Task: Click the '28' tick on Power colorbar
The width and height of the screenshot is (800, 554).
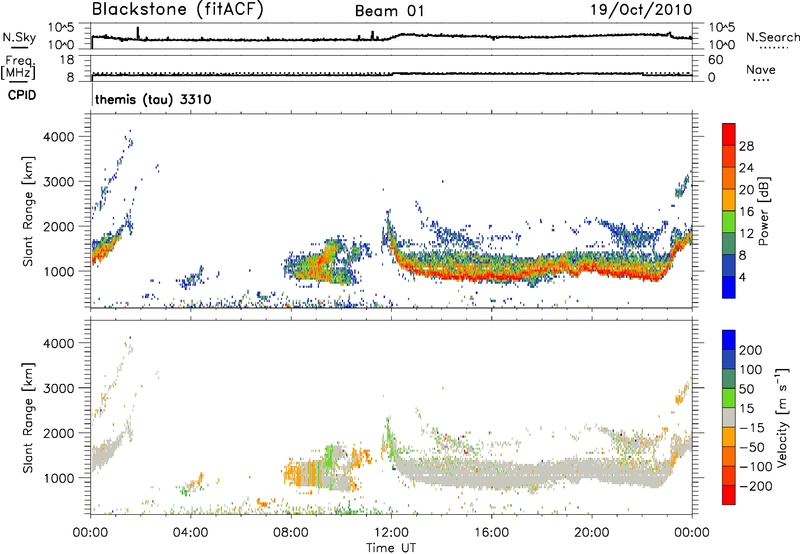Action: click(746, 146)
